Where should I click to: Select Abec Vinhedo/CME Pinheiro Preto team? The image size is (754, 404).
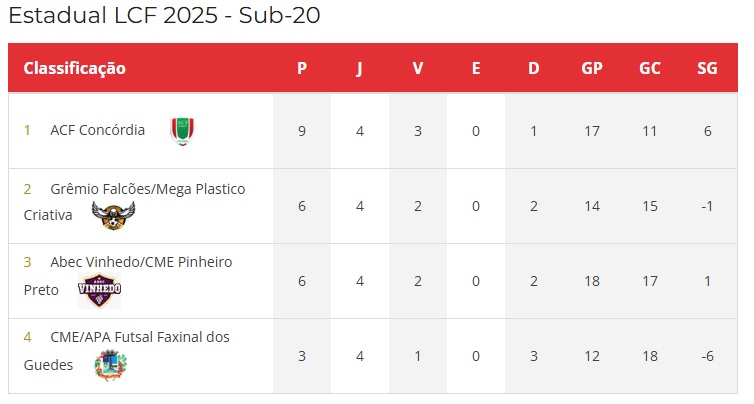tap(128, 276)
